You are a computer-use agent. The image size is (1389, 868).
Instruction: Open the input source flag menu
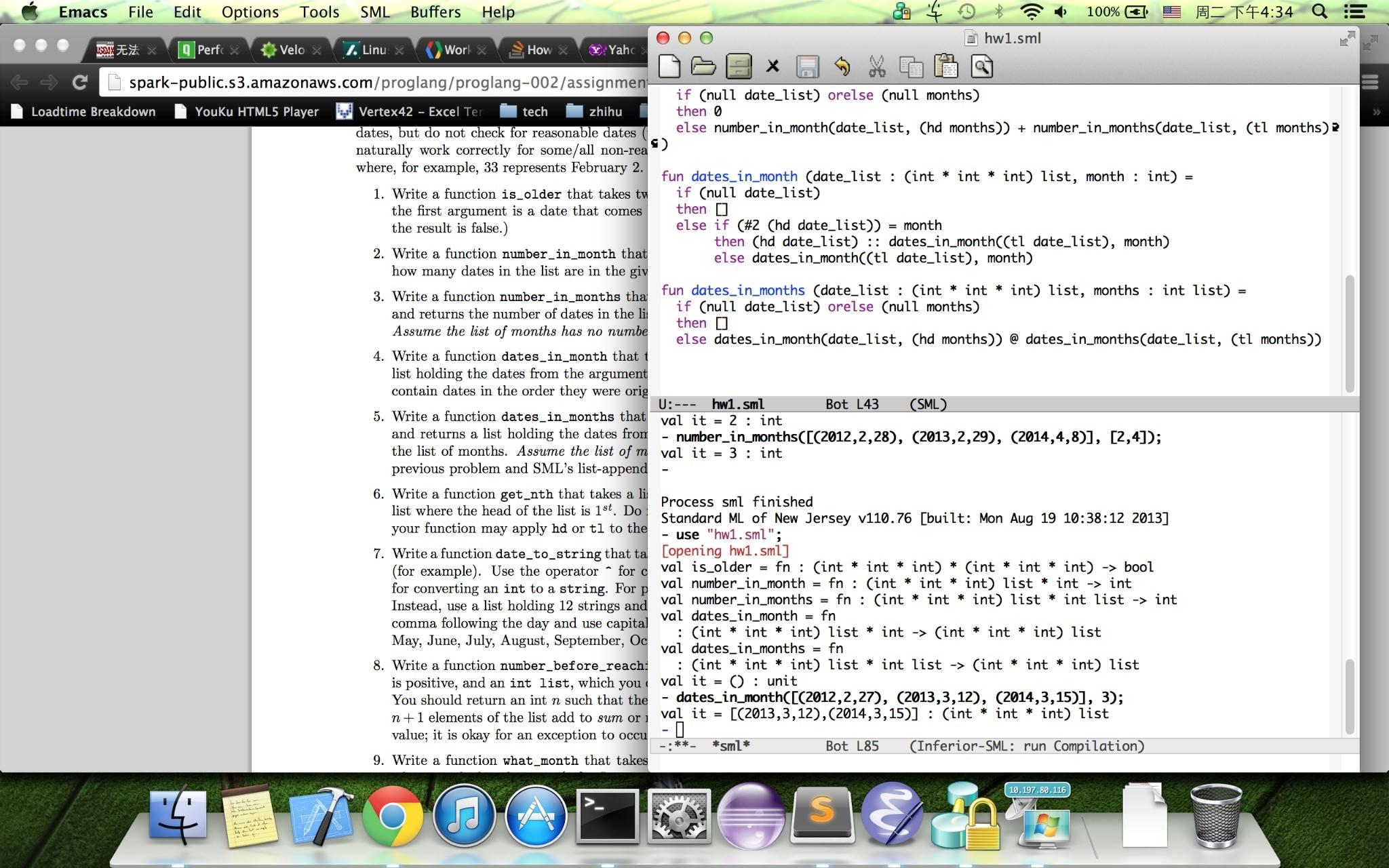pos(1171,12)
